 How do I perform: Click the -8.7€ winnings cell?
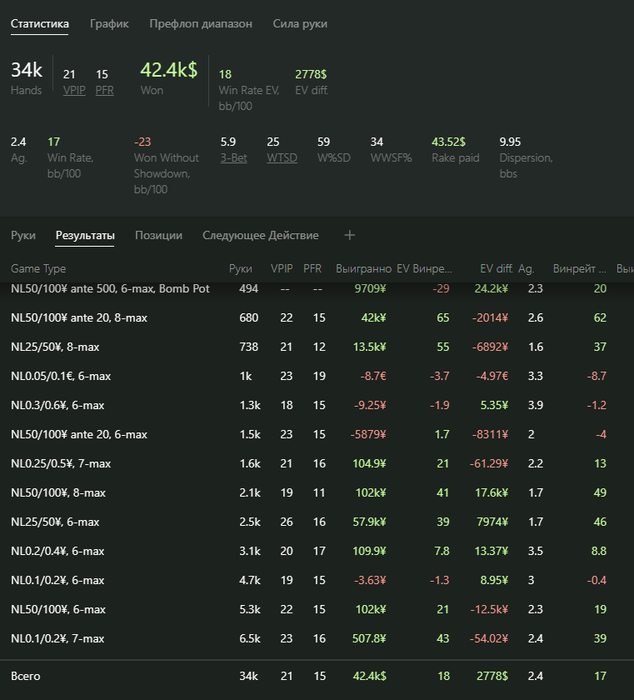point(373,376)
